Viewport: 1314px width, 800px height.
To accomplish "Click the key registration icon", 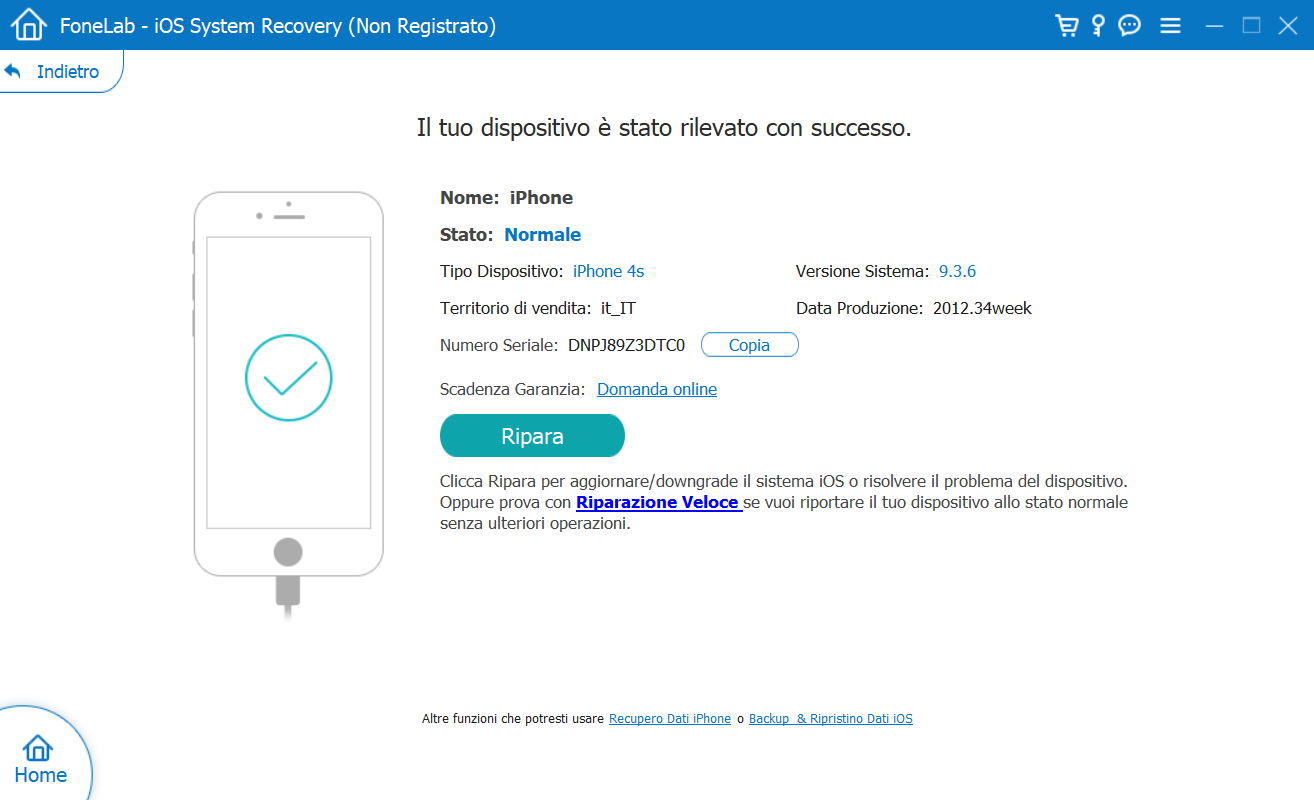I will 1098,25.
